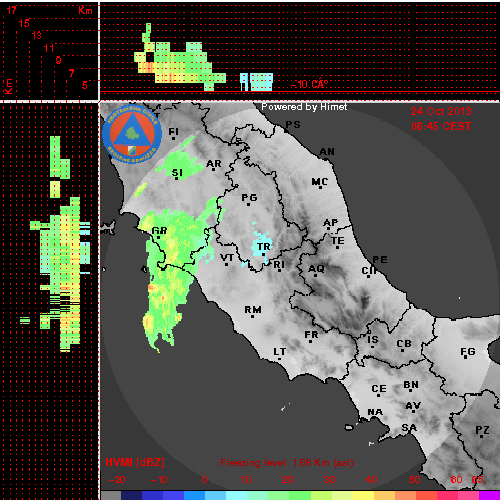500x500 pixels.
Task: Click the AQ city label on map
Action: coord(316,269)
